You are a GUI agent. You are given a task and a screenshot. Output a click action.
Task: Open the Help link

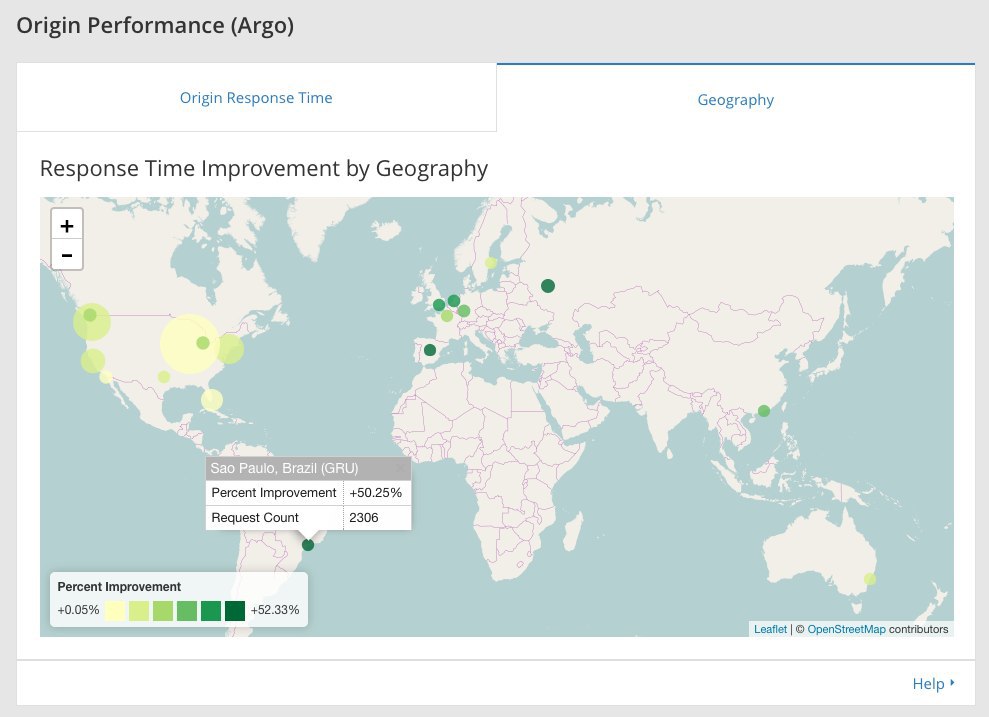point(928,684)
